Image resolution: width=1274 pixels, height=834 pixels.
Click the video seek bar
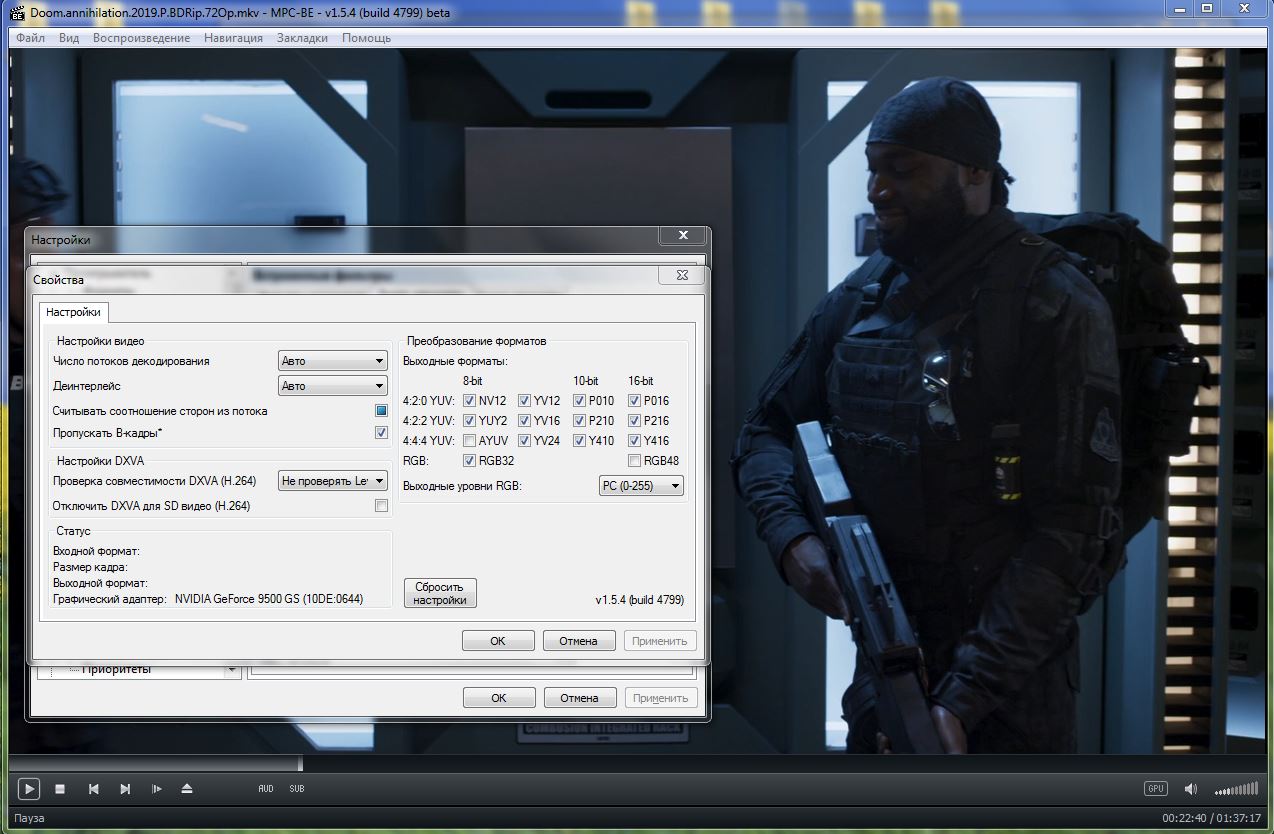coord(637,763)
